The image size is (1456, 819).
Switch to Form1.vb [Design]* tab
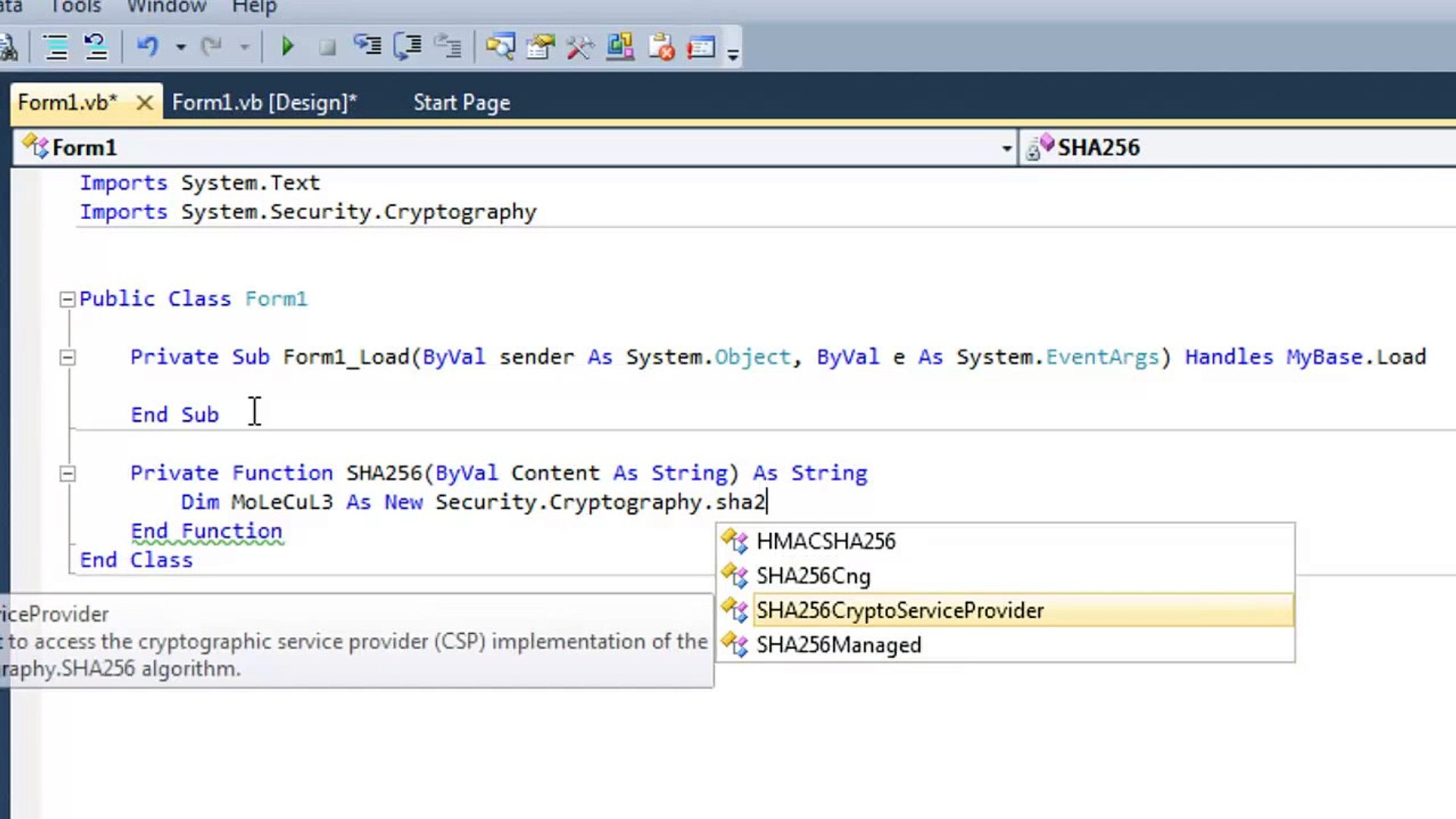265,102
